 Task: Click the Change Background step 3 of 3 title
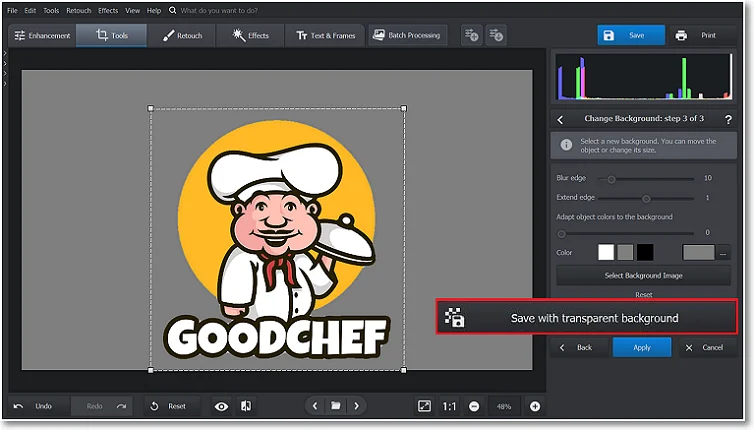pos(644,118)
